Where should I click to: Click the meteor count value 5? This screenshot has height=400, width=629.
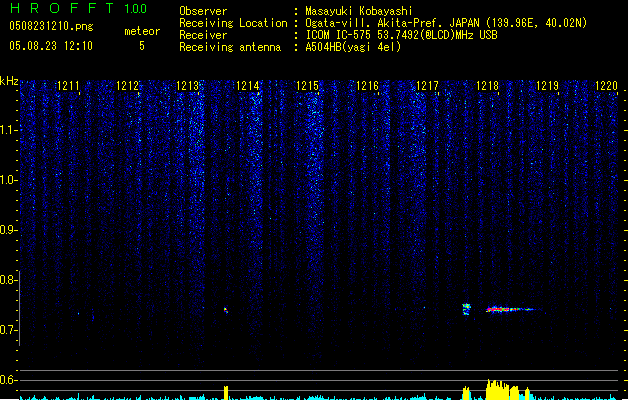point(142,46)
